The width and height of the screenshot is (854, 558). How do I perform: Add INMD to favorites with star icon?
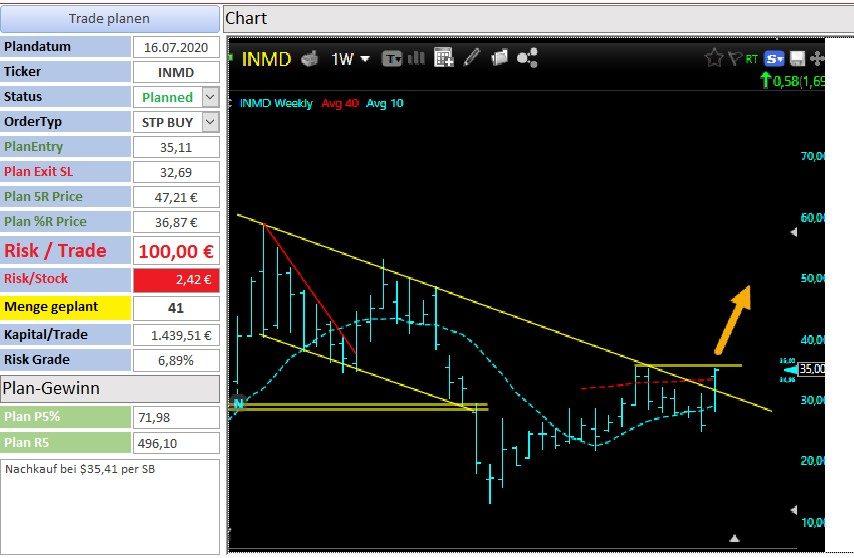pyautogui.click(x=713, y=58)
